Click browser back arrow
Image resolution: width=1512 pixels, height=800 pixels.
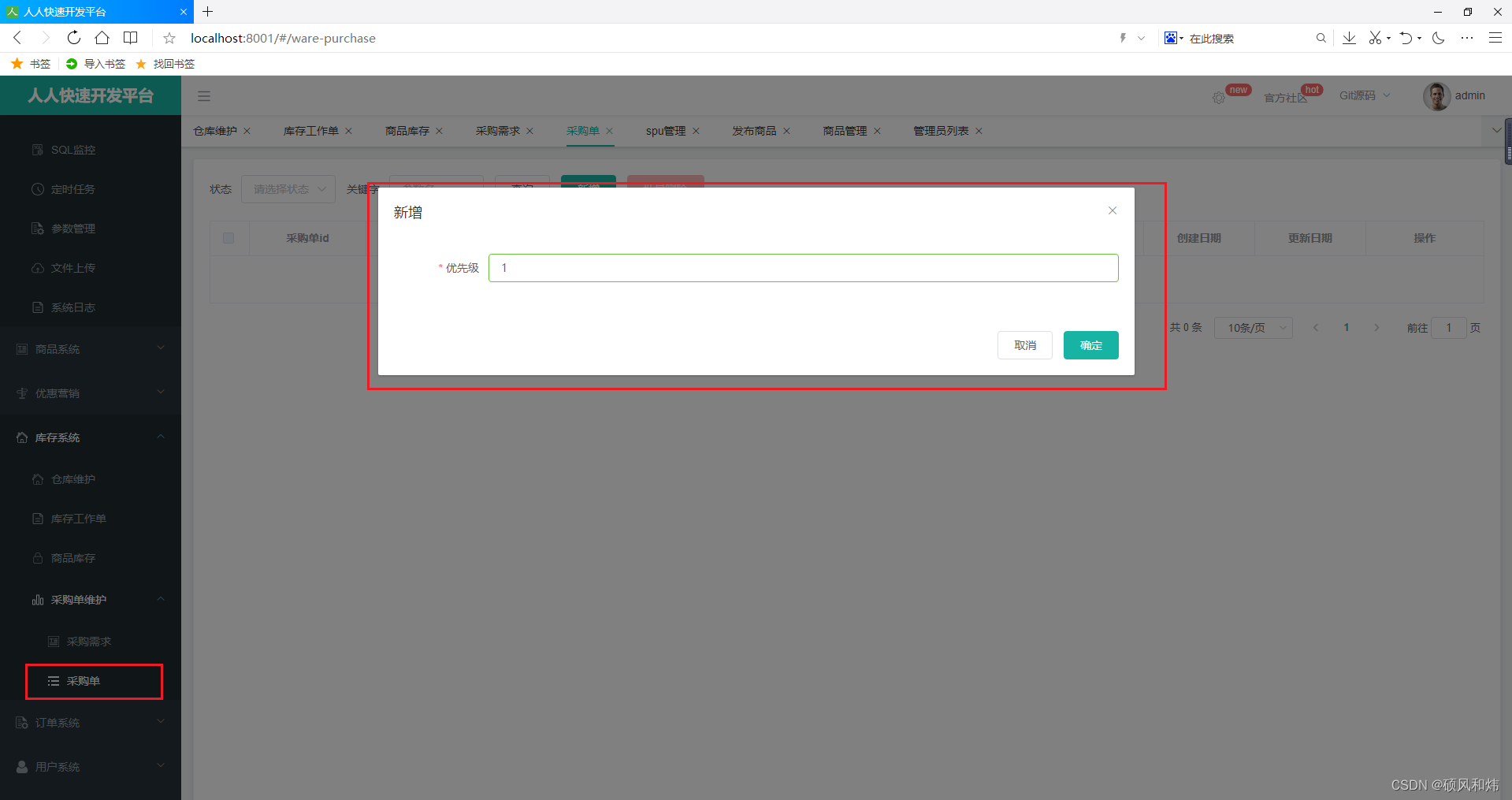(17, 38)
